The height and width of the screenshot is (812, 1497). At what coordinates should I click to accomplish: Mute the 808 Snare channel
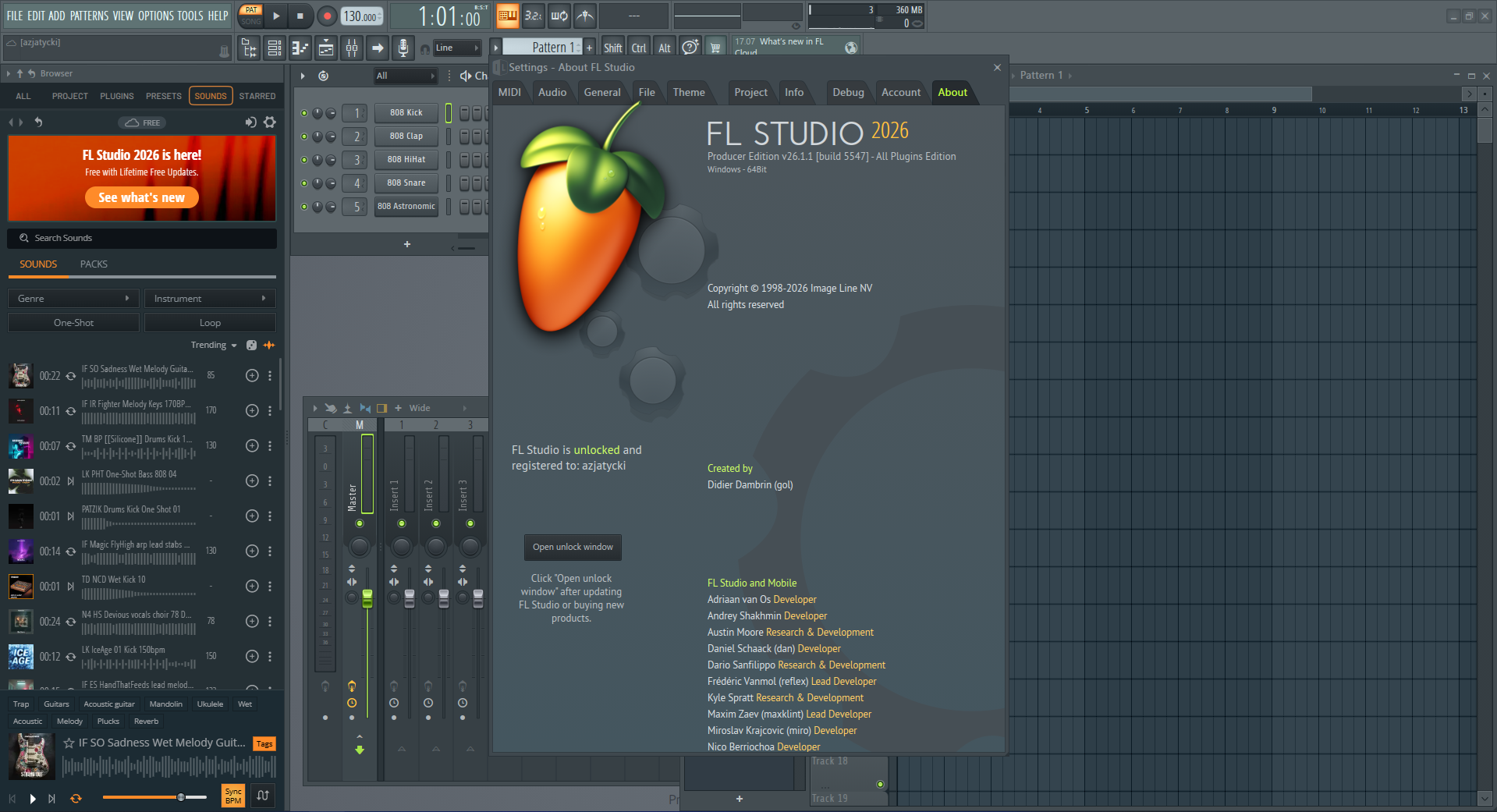tap(304, 183)
